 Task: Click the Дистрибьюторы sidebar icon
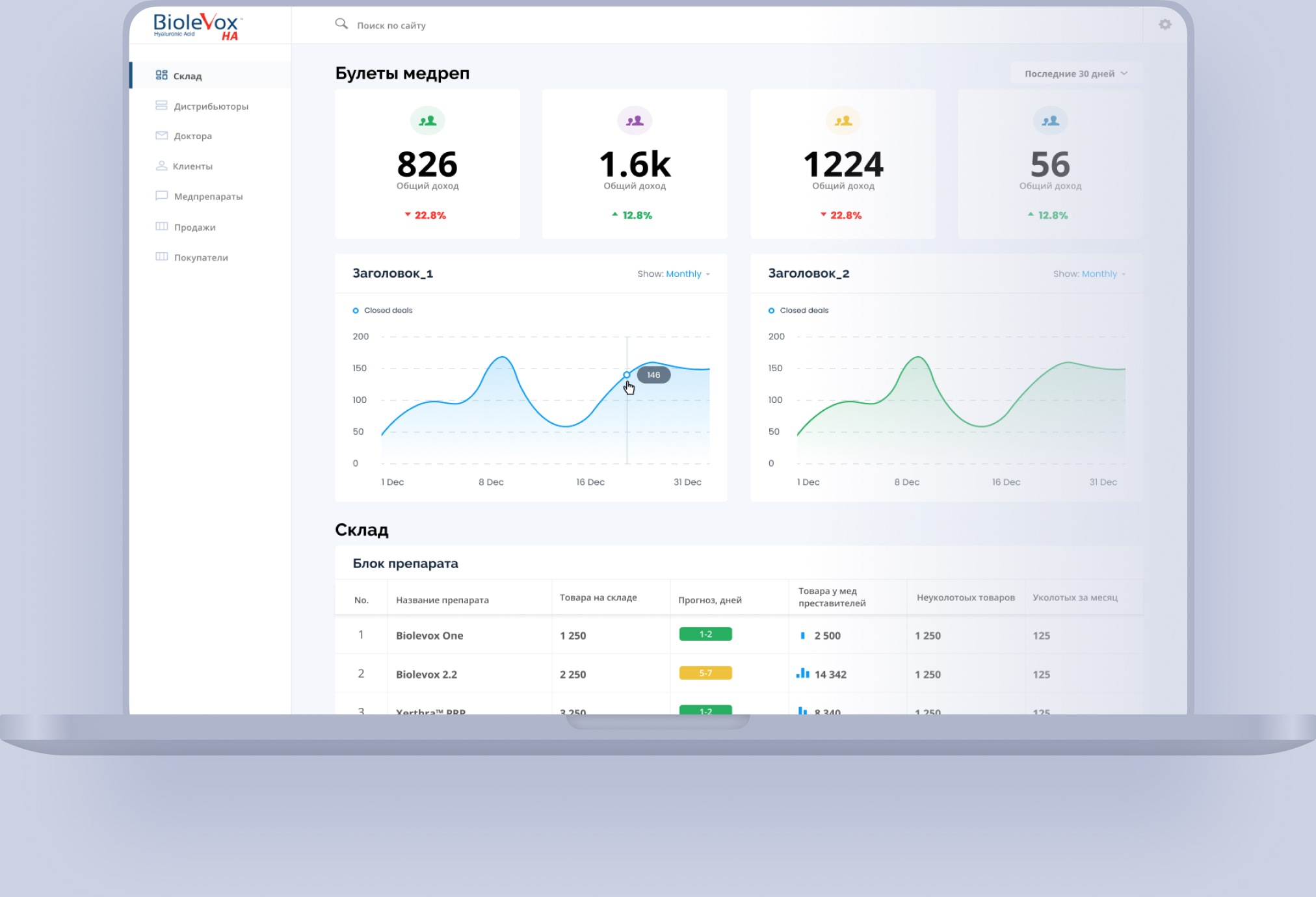161,105
